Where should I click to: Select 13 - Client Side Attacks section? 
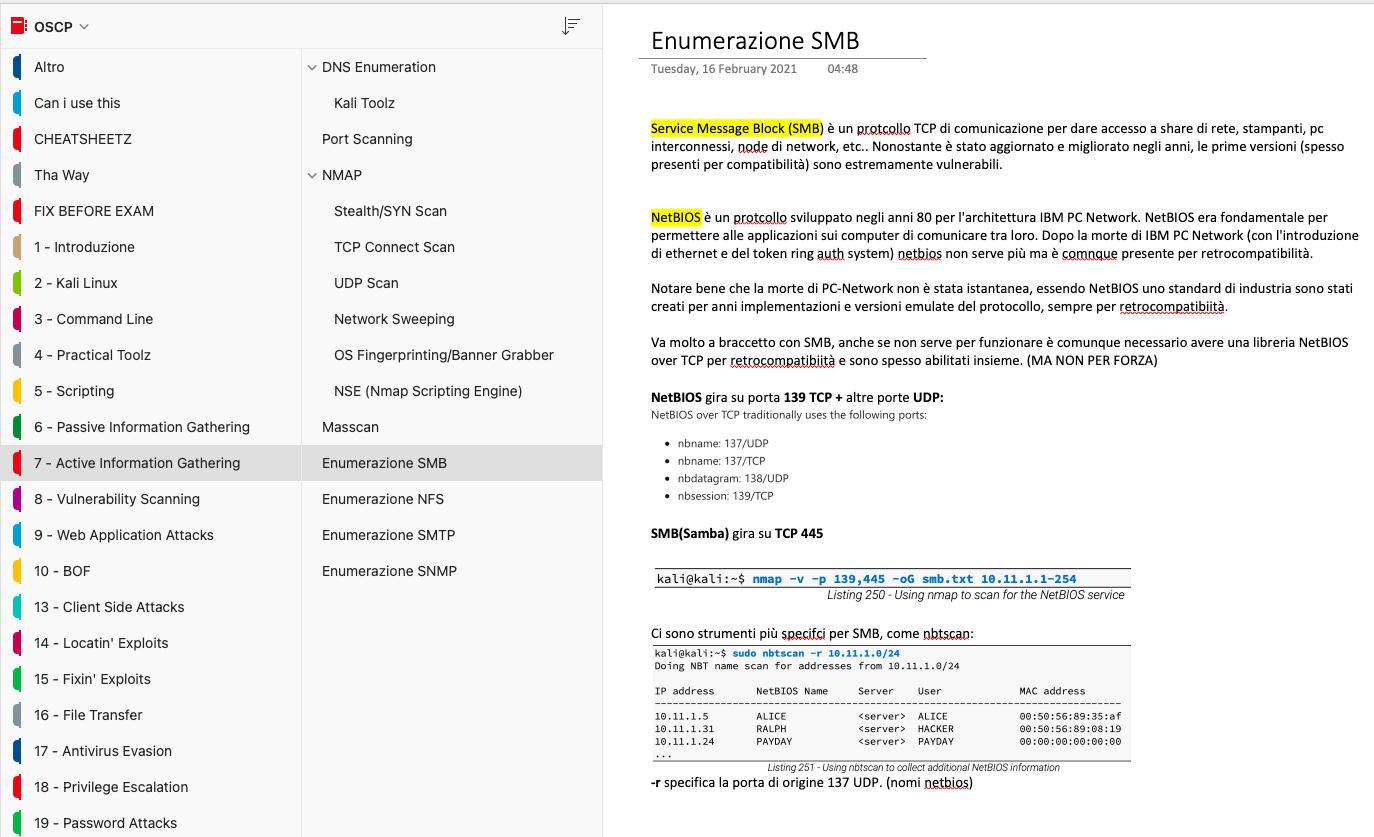point(151,607)
